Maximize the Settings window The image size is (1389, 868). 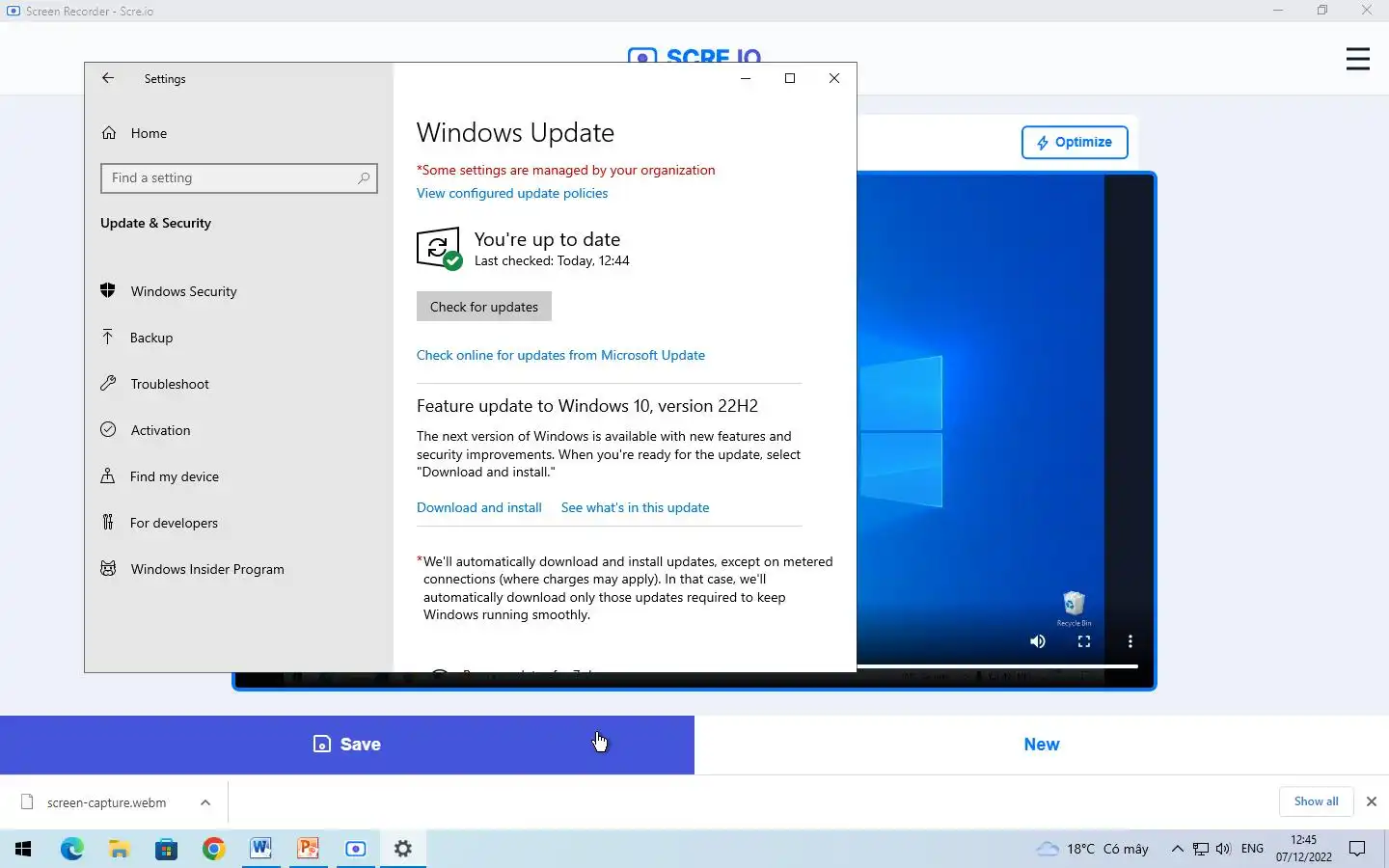(x=790, y=78)
